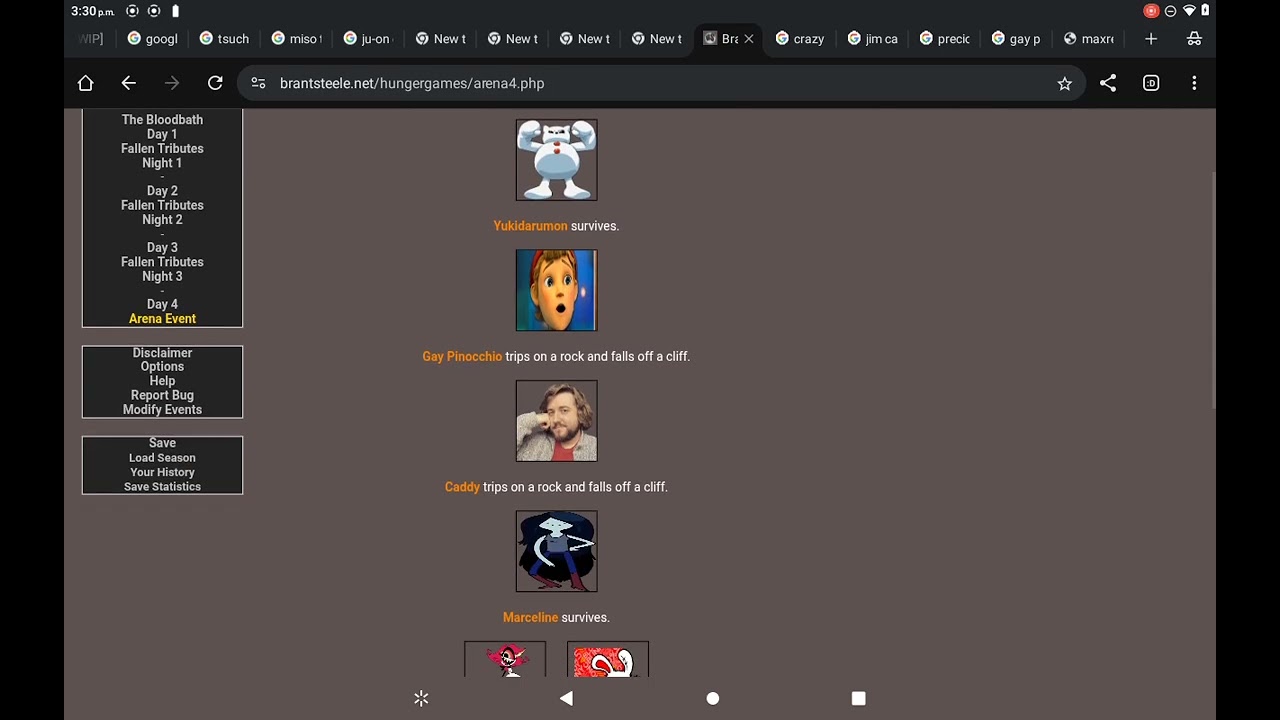The image size is (1280, 720).
Task: Click Save in the sidebar
Action: pyautogui.click(x=162, y=443)
